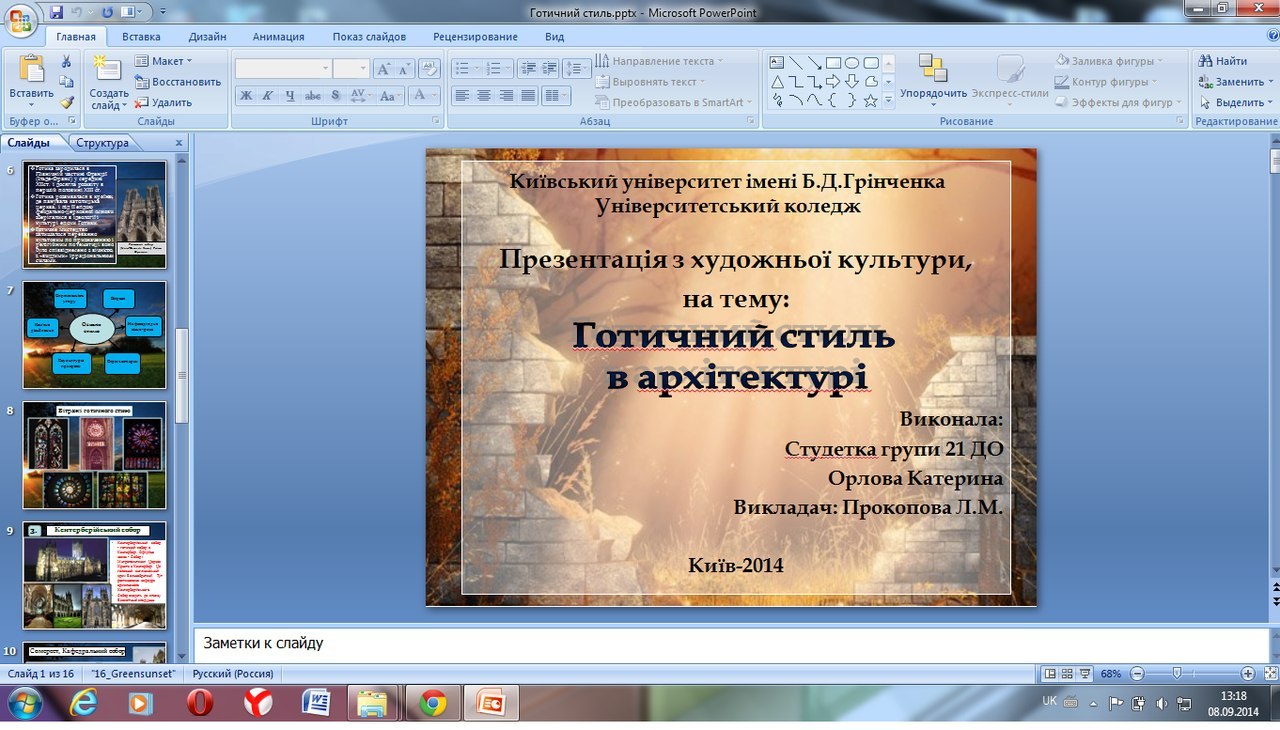Click Удалить to delete the slide
This screenshot has height=730, width=1280.
(x=163, y=102)
